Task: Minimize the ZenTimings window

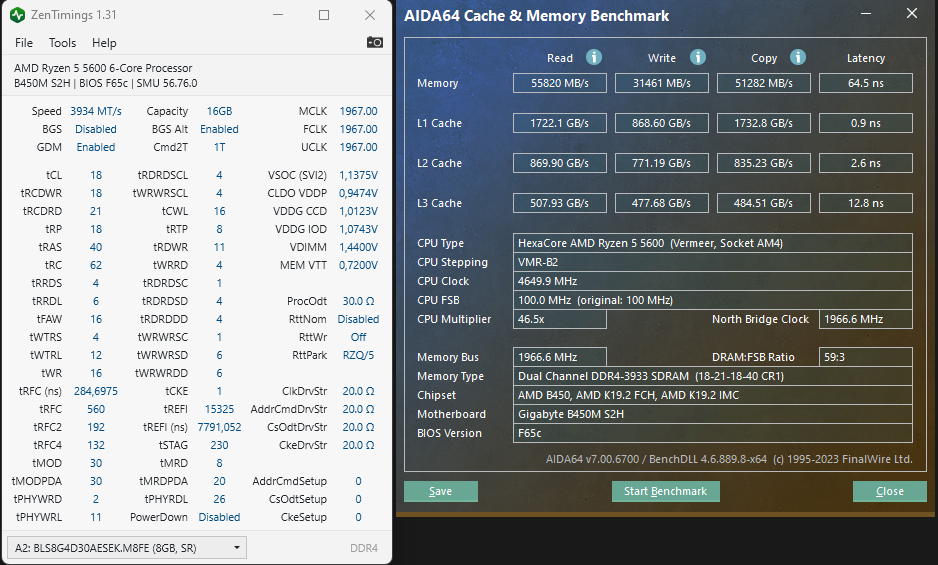Action: pos(278,15)
